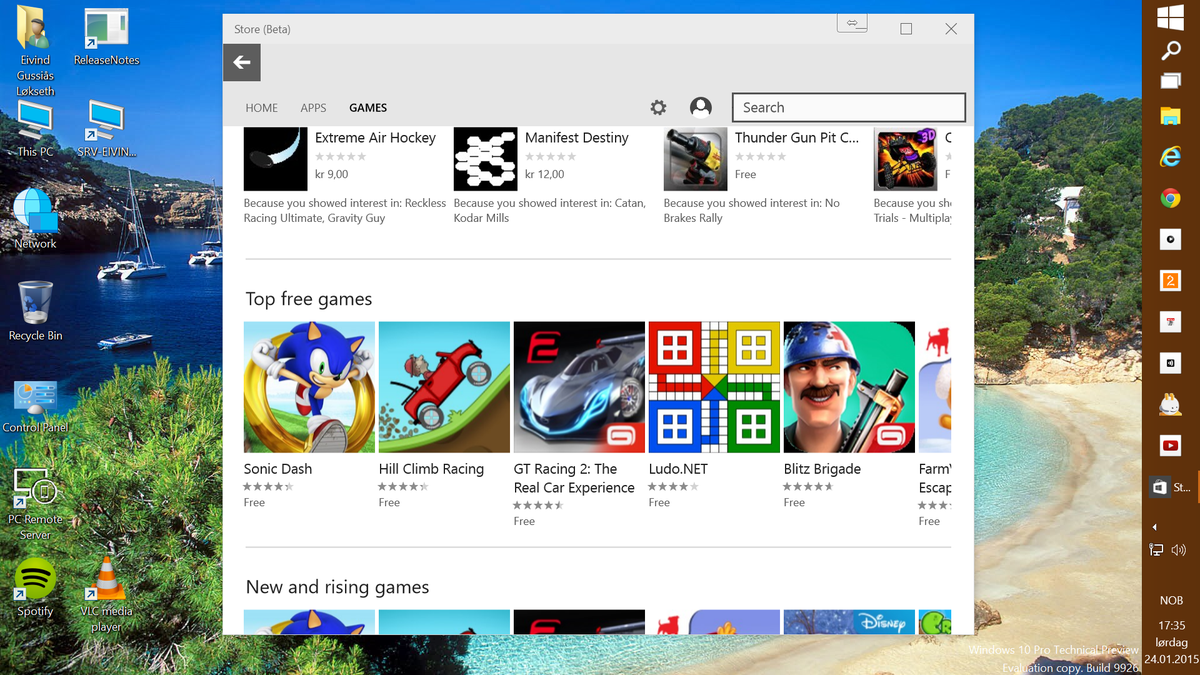Screen dimensions: 1200x675
Task: Click Thunder Gun Pit C... title
Action: coord(797,138)
